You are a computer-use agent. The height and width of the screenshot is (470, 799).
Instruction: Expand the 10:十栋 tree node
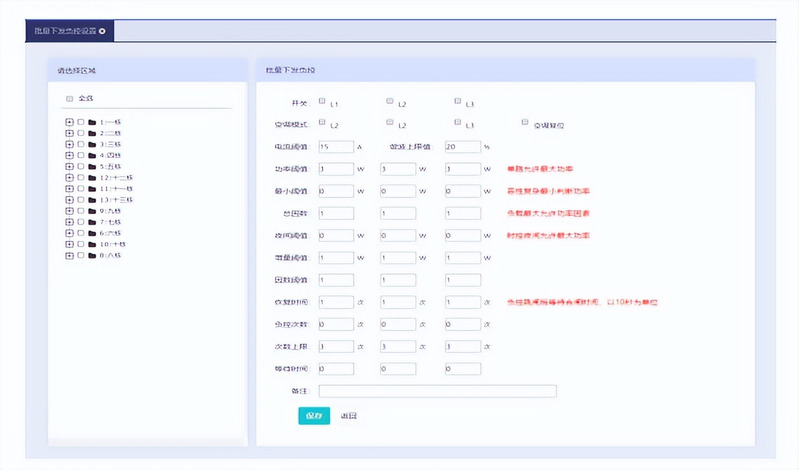(69, 244)
